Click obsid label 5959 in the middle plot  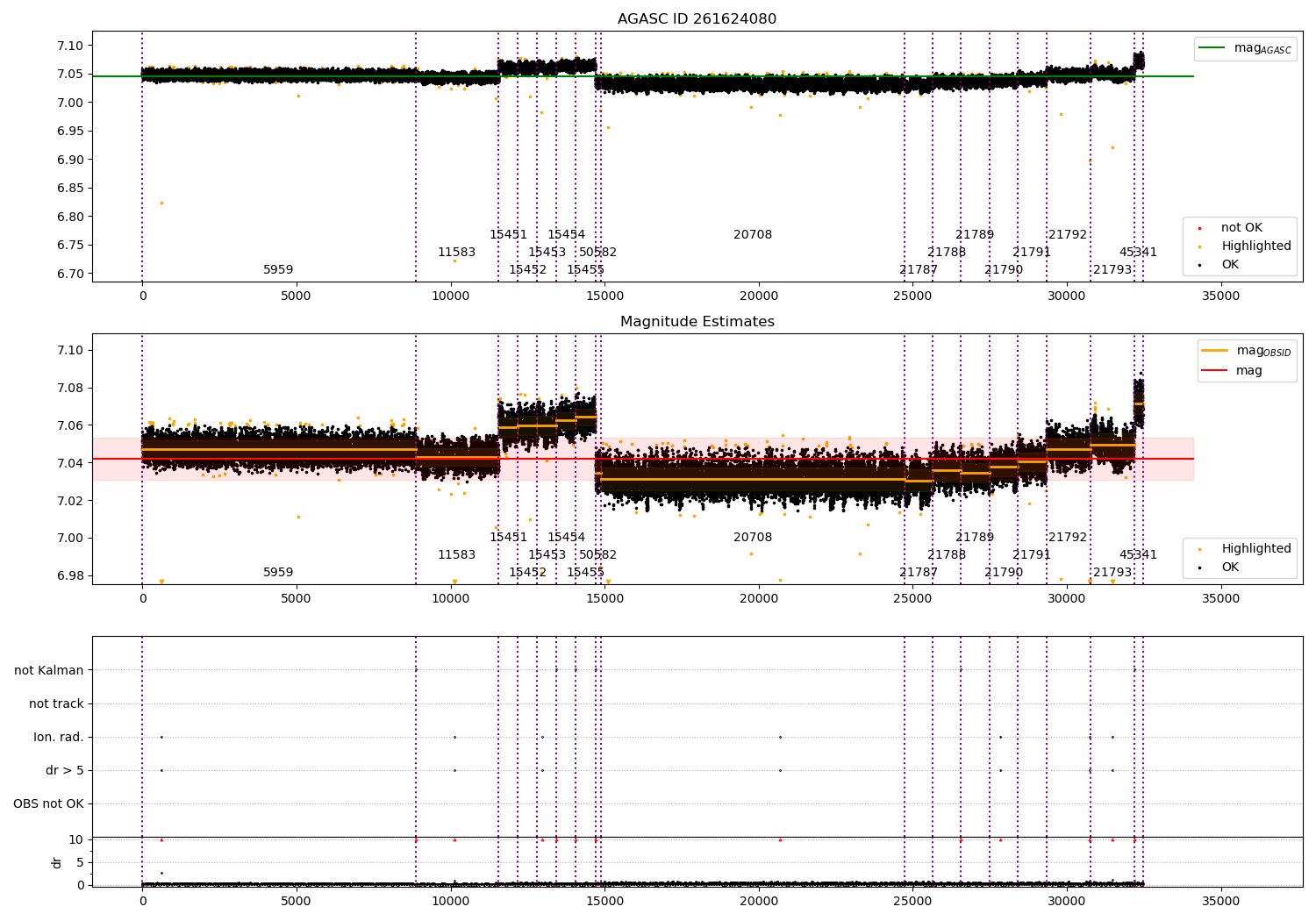278,573
